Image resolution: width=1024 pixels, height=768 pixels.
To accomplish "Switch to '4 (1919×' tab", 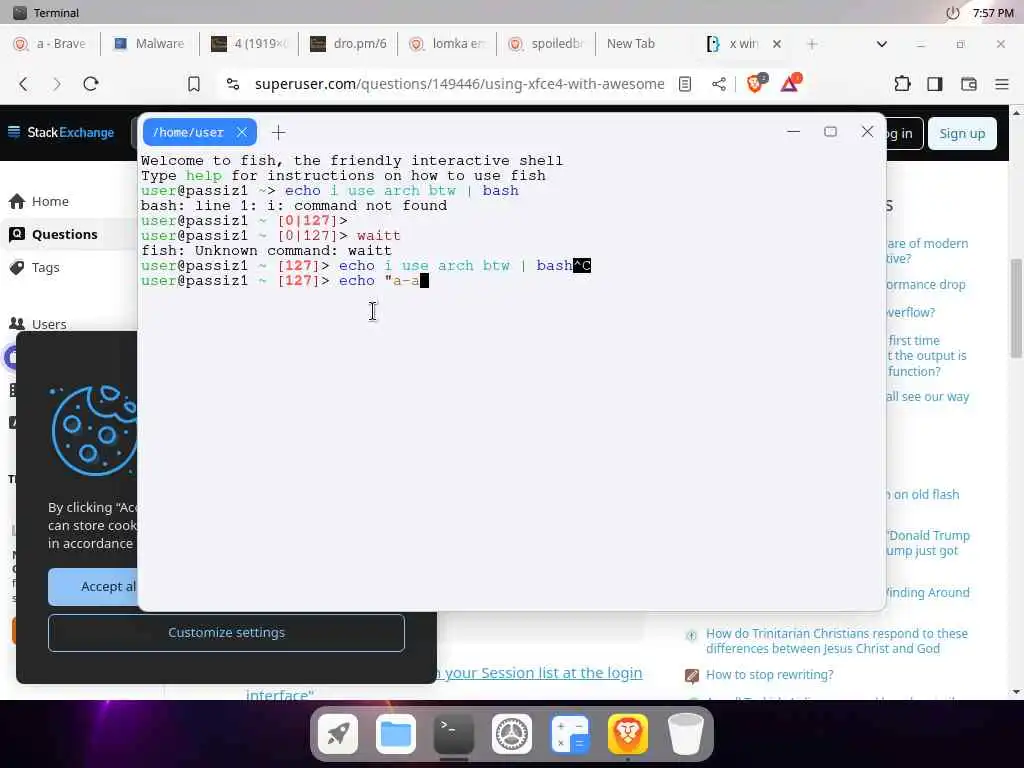I will [249, 44].
